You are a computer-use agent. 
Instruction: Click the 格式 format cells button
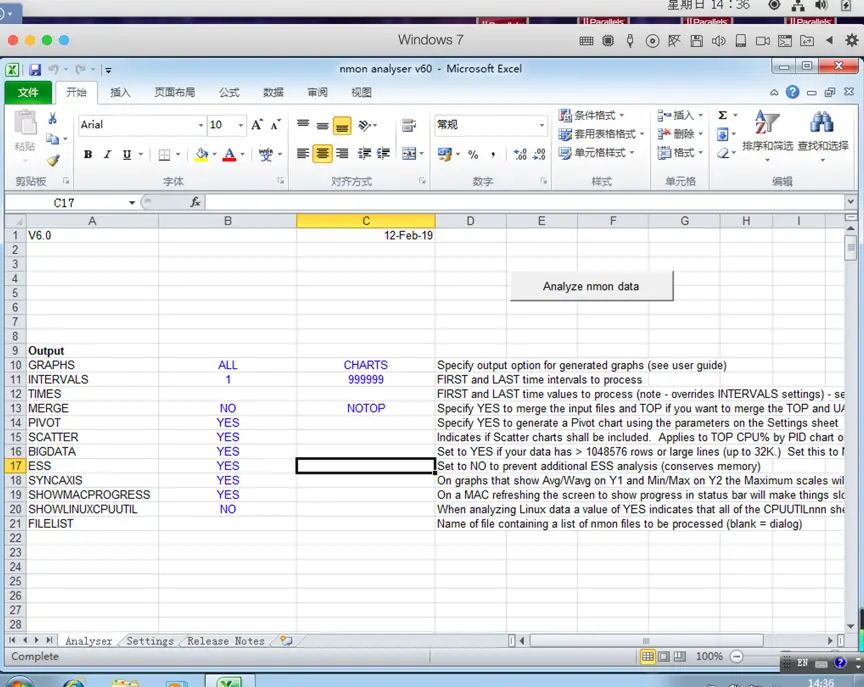click(680, 153)
